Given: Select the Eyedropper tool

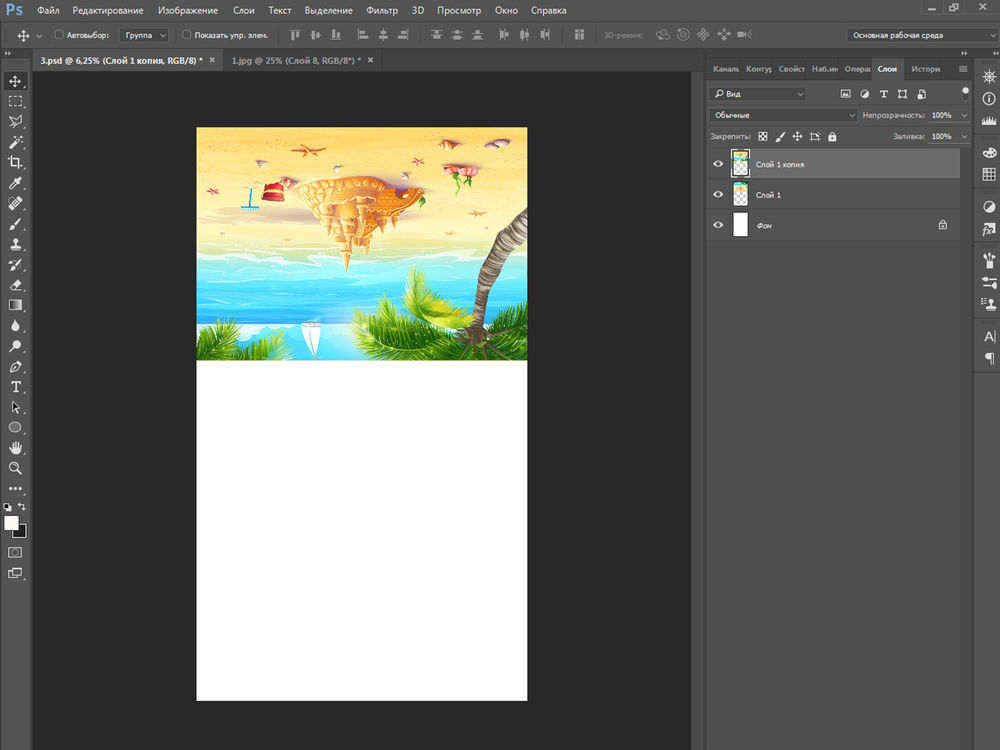Looking at the screenshot, I should (x=15, y=183).
